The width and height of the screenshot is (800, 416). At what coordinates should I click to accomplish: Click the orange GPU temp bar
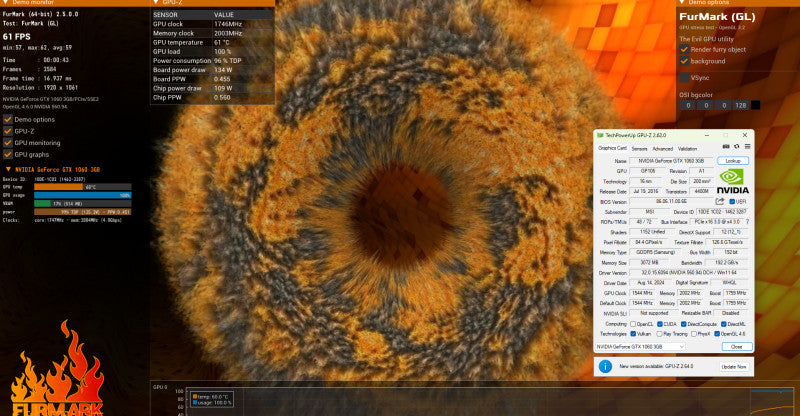[x=58, y=187]
